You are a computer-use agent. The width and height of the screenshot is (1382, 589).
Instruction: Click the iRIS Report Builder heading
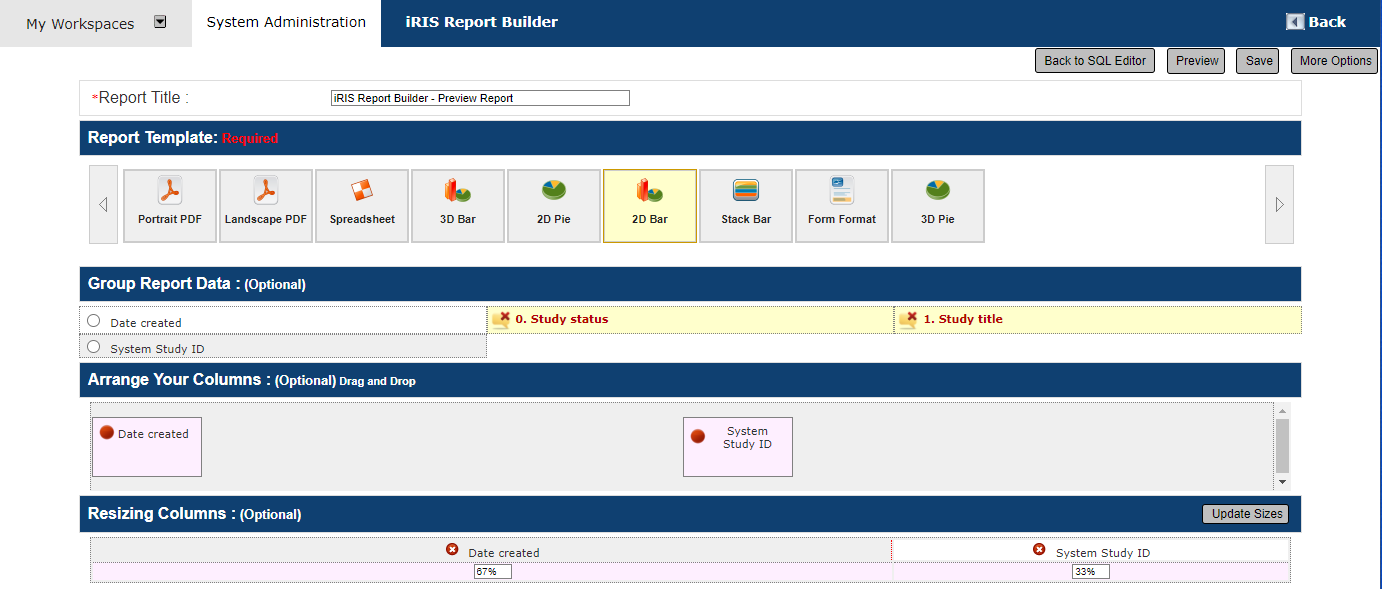(482, 22)
